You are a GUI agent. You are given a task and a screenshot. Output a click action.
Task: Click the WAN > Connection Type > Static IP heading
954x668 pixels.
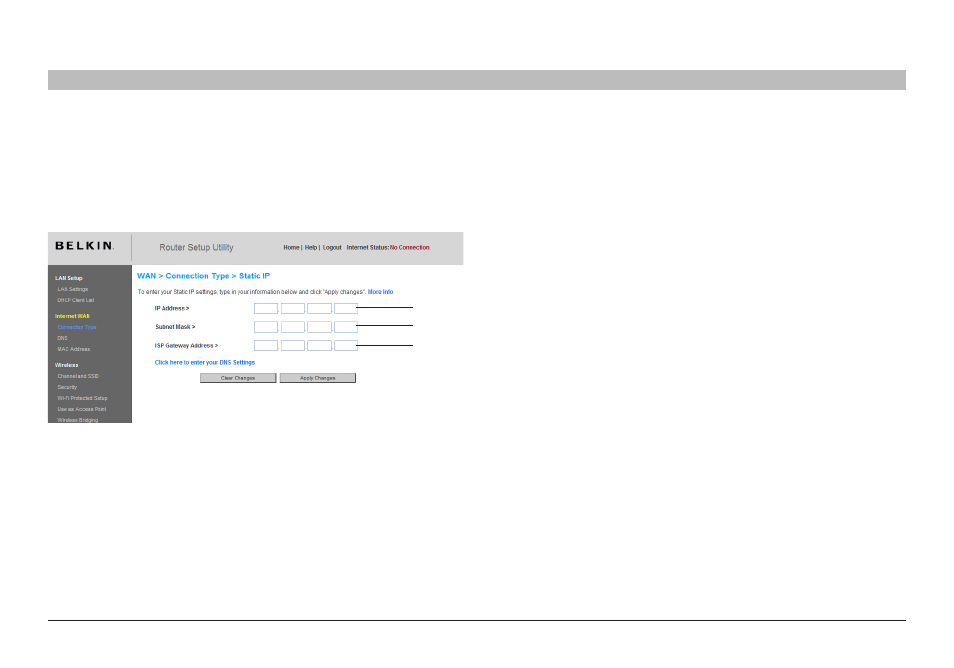click(203, 276)
